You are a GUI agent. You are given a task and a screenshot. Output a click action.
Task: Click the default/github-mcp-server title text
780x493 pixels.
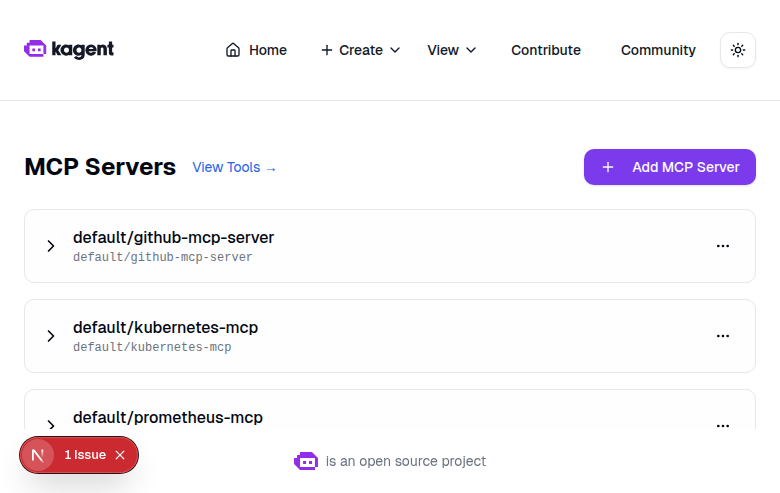tap(173, 238)
